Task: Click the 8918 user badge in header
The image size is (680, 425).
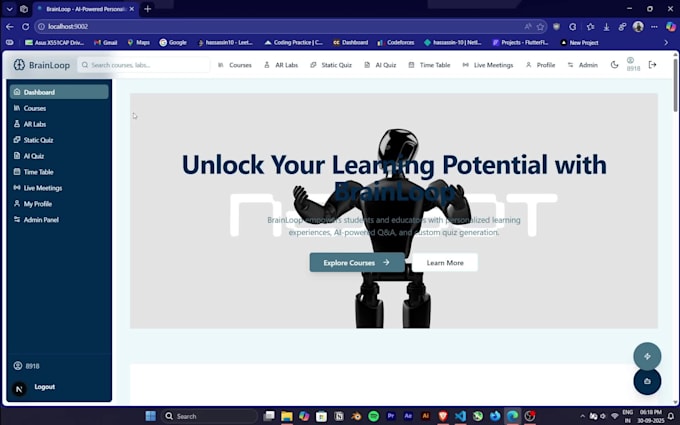Action: [633, 65]
